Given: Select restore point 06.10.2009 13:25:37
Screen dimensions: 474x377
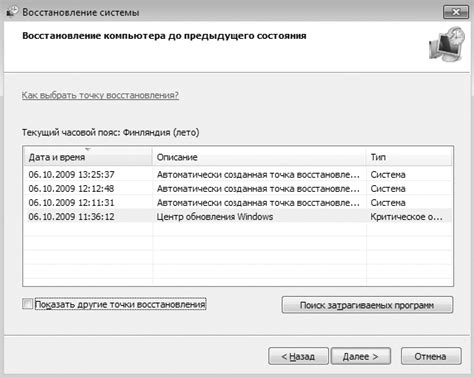Looking at the screenshot, I should [x=238, y=174].
